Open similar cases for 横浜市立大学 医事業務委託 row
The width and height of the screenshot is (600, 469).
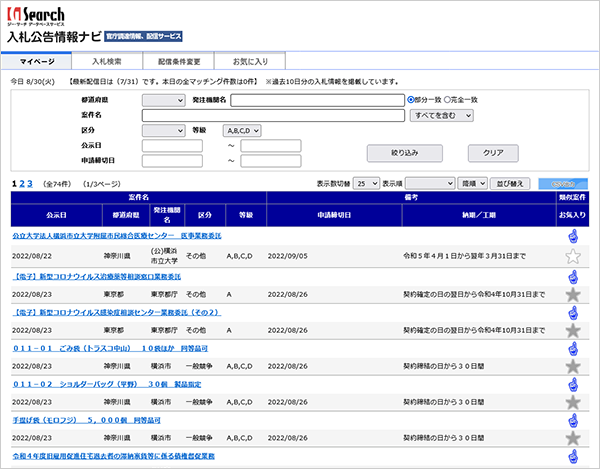point(573,236)
